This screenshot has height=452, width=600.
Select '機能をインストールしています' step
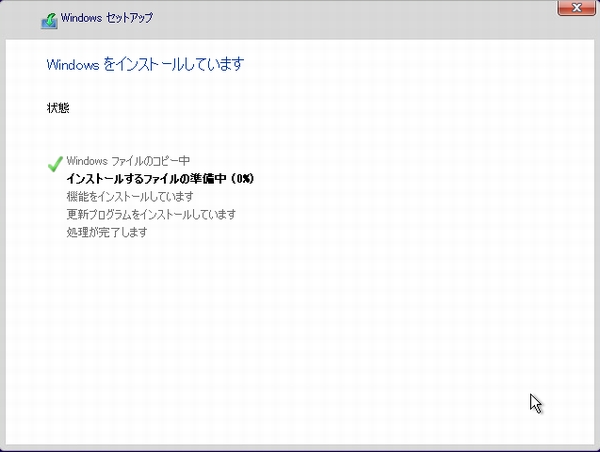click(130, 197)
